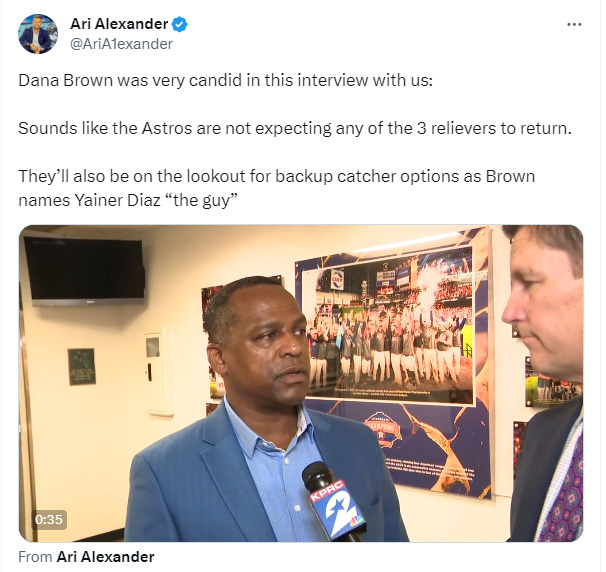606x572 pixels.
Task: Click the framed championship celebration photo
Action: pyautogui.click(x=389, y=328)
